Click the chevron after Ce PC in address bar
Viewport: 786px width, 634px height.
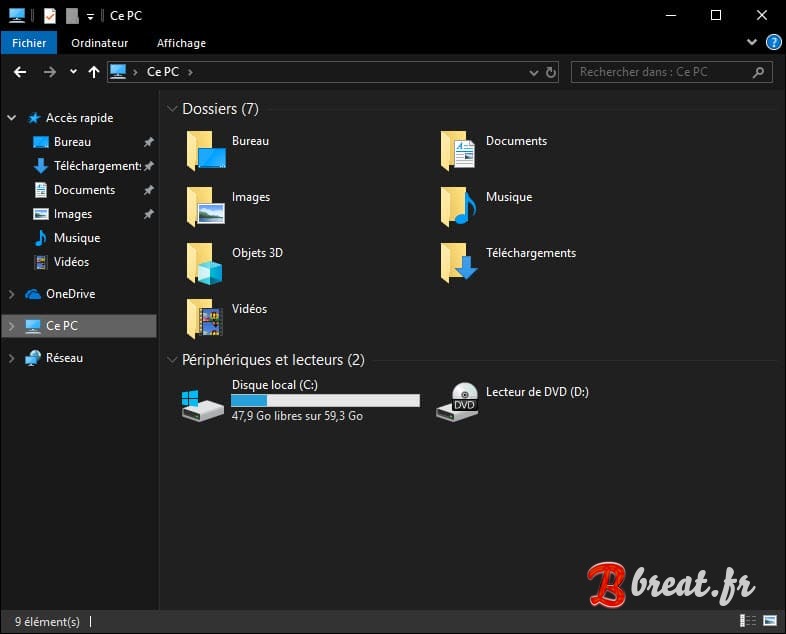[190, 72]
